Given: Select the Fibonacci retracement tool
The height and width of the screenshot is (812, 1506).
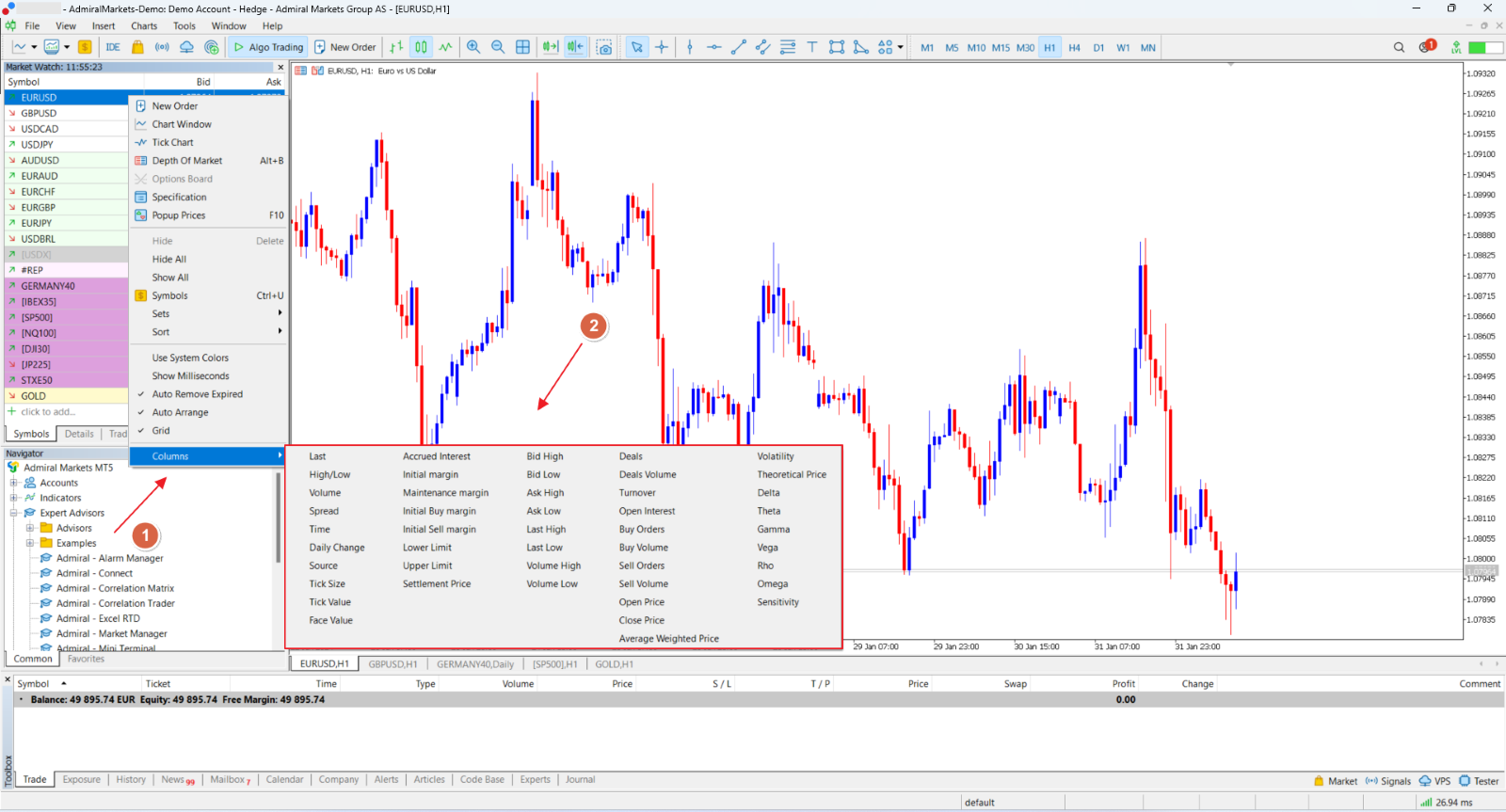Looking at the screenshot, I should tap(788, 47).
